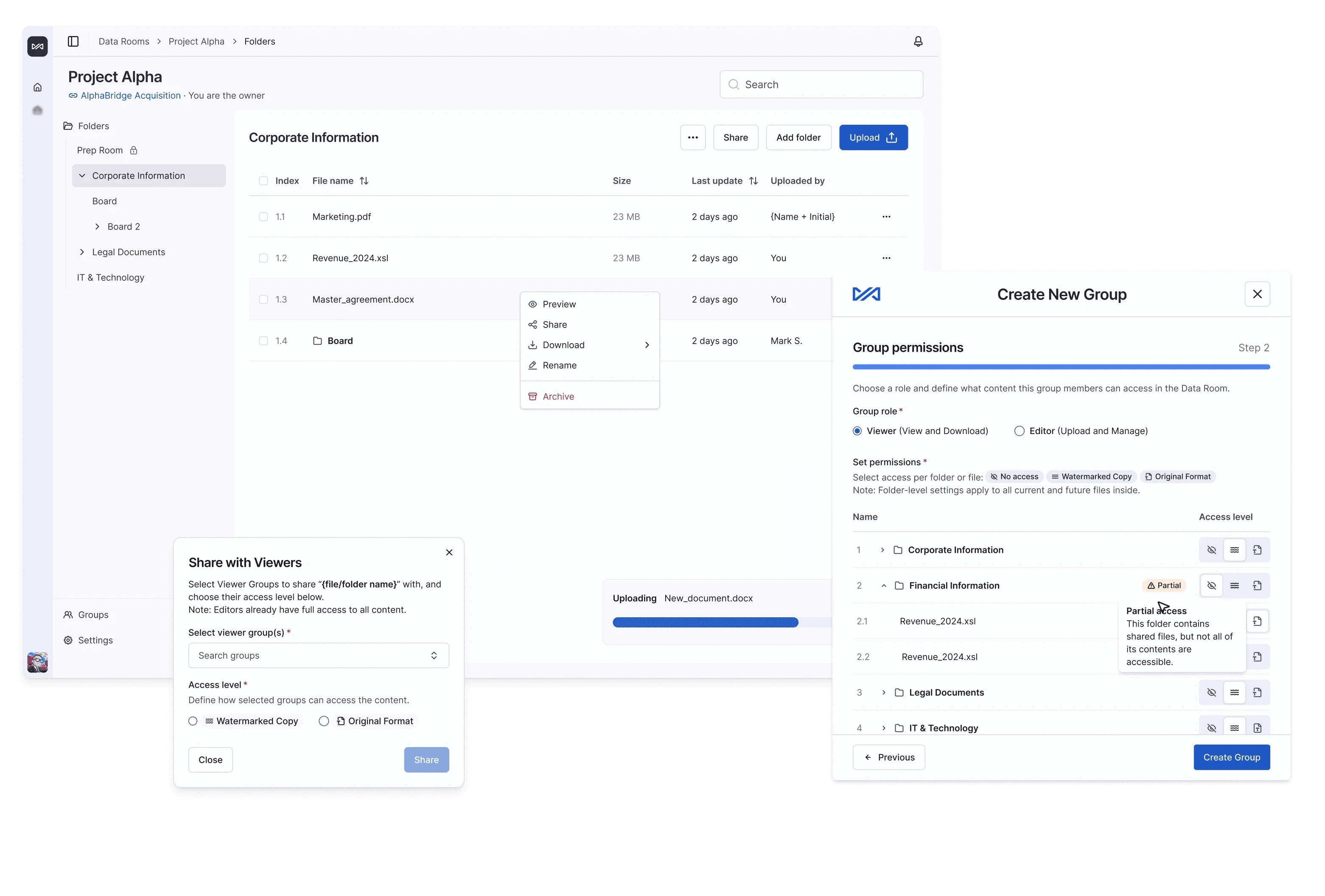The height and width of the screenshot is (896, 1325).
Task: Expand the Legal Documents sidebar folder
Action: coord(82,252)
